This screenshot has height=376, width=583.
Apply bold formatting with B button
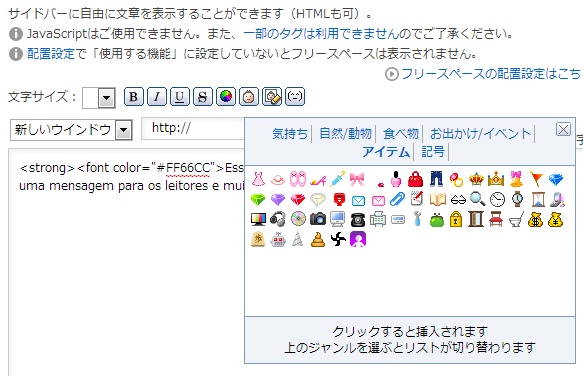coord(133,97)
